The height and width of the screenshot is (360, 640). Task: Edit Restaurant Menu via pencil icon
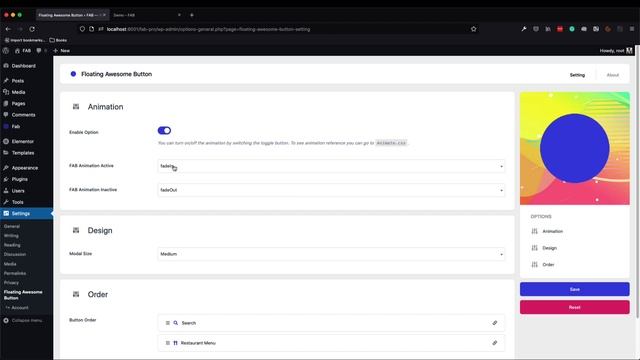tap(494, 343)
